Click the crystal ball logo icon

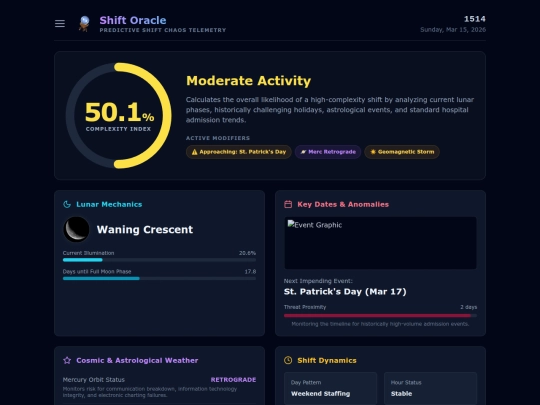84,23
